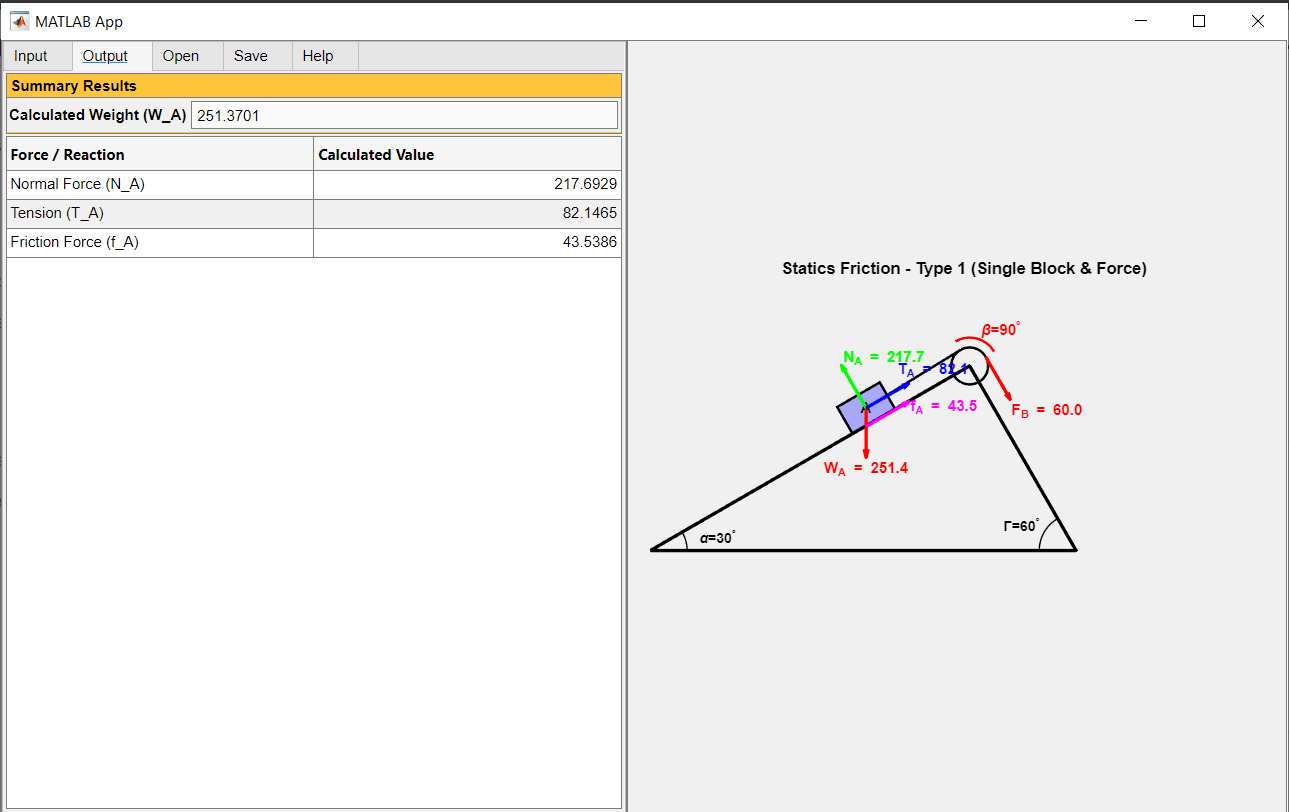Click the β=90° angle label
Screen dimensions: 1289x812
1001,329
